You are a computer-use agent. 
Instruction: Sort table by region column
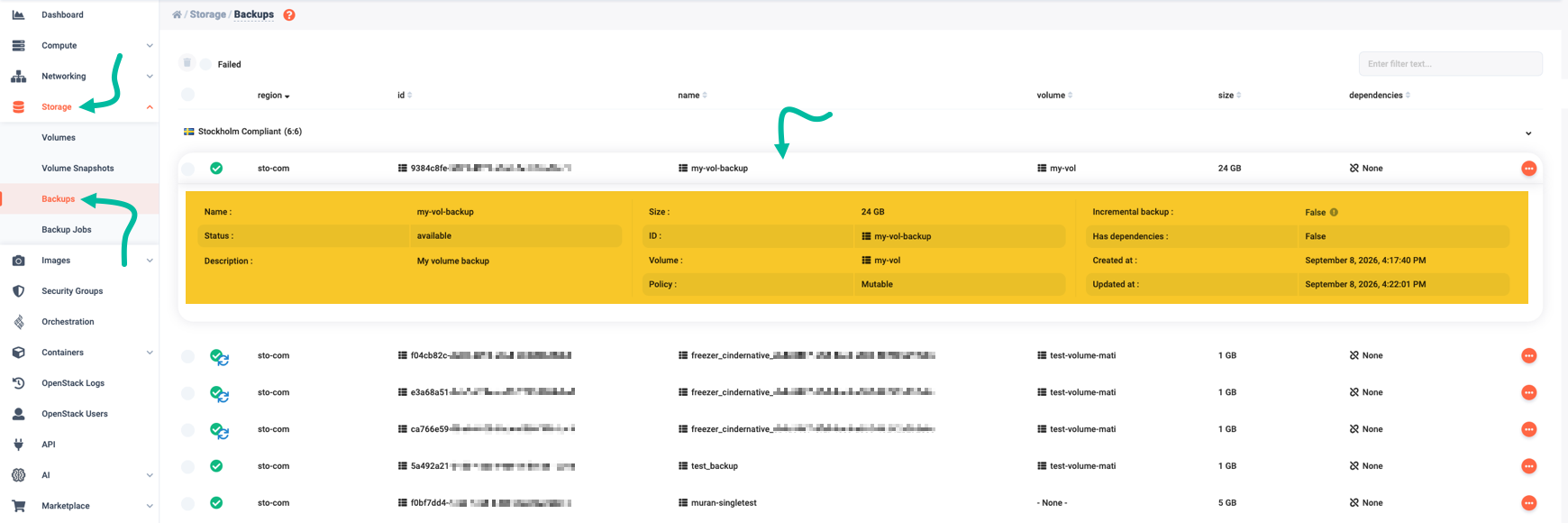click(x=273, y=95)
